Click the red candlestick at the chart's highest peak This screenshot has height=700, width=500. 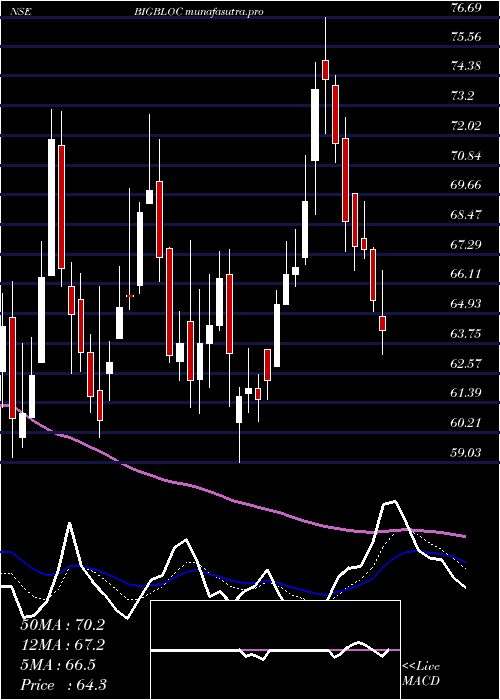[x=325, y=70]
